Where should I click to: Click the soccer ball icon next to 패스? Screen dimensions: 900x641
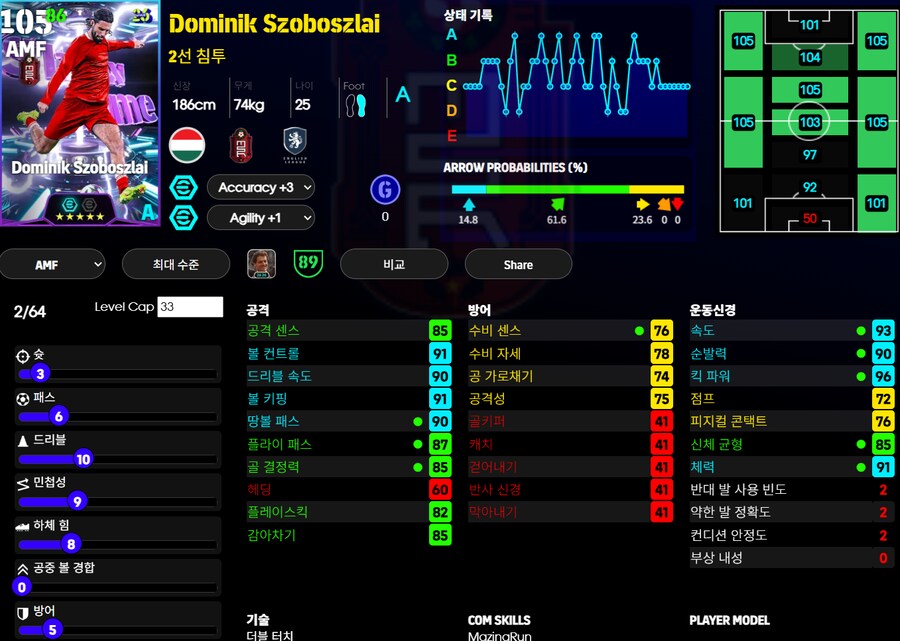23,397
